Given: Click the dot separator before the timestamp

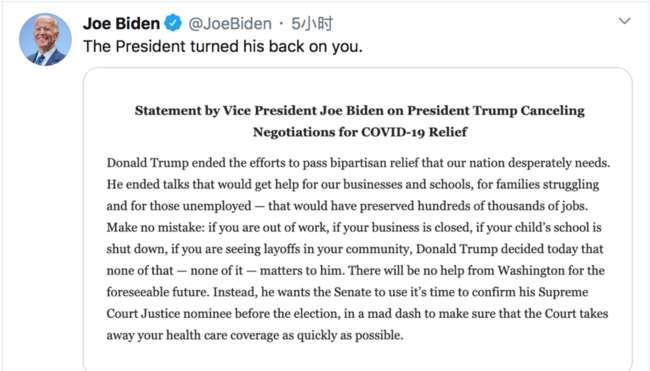Looking at the screenshot, I should [x=281, y=24].
